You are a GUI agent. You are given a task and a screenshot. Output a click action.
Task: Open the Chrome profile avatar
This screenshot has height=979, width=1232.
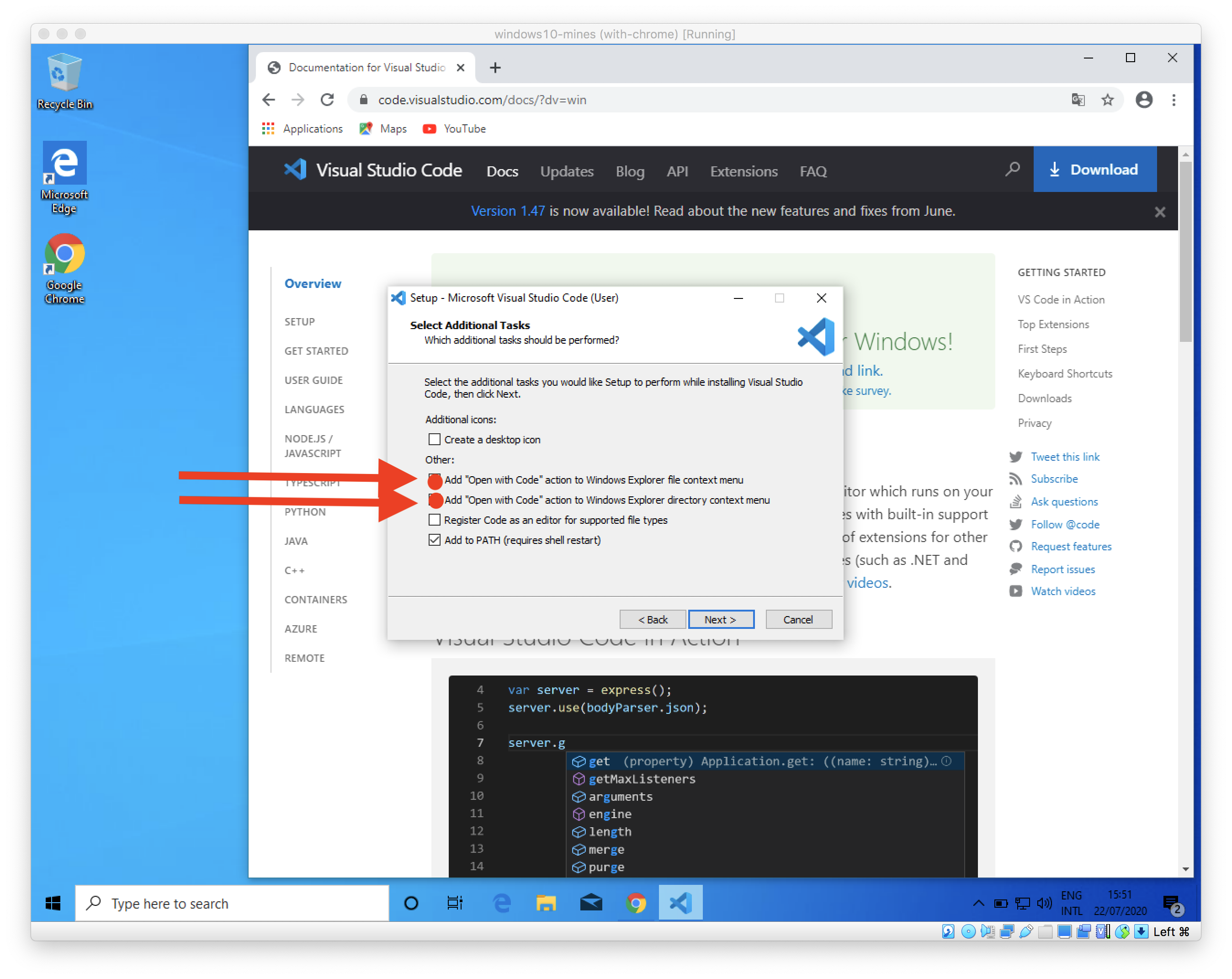coord(1143,100)
